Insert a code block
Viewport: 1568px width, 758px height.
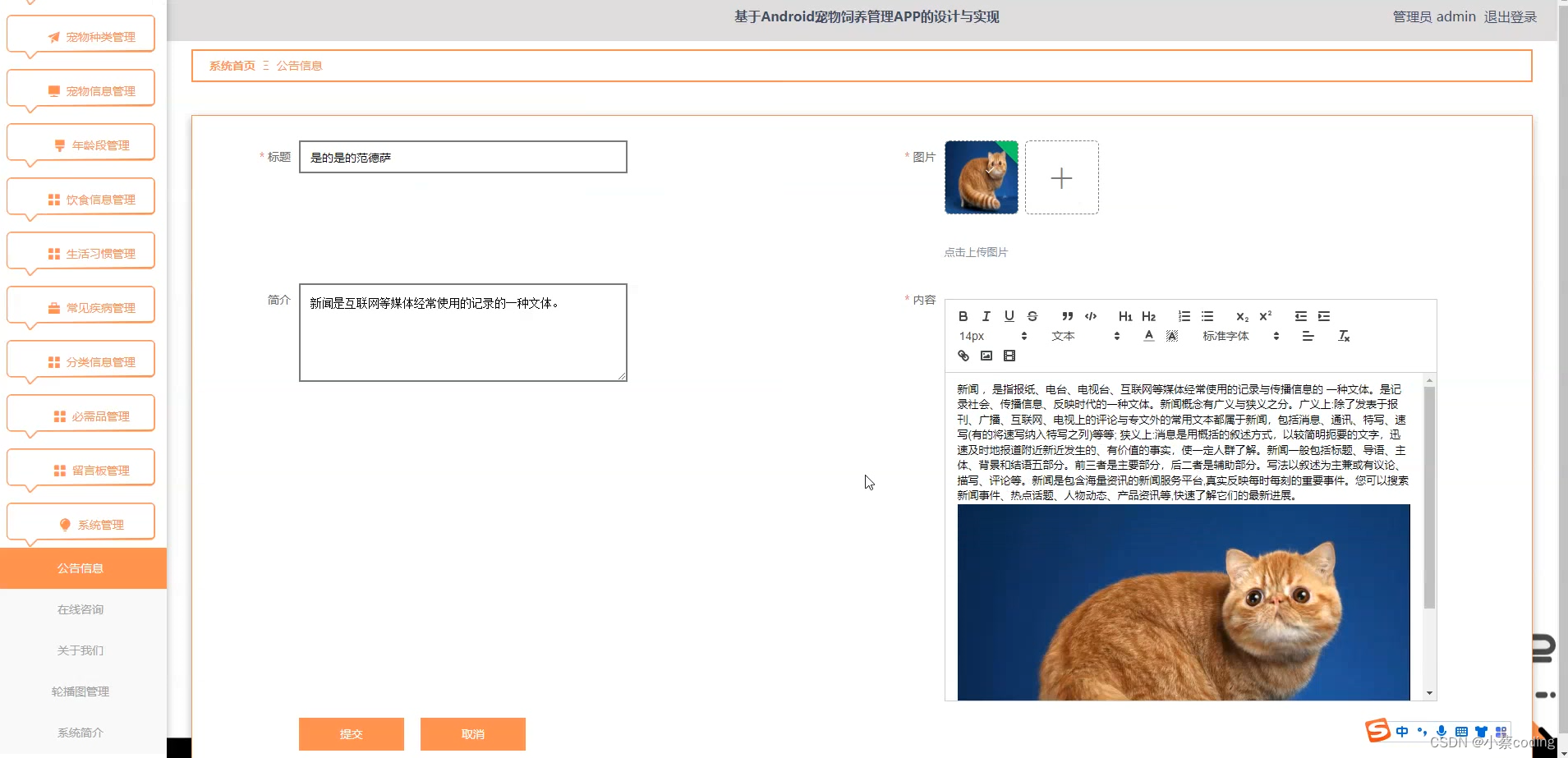1091,316
